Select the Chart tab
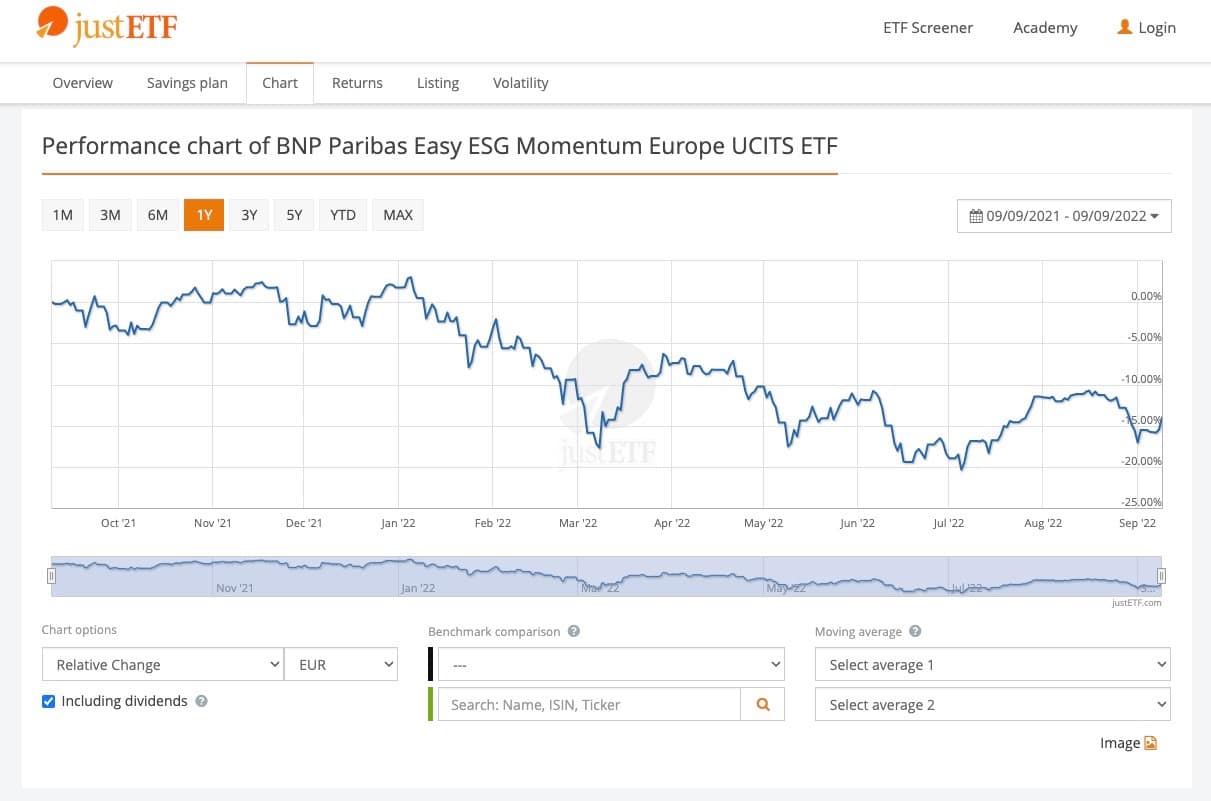This screenshot has height=801, width=1211. pos(280,83)
